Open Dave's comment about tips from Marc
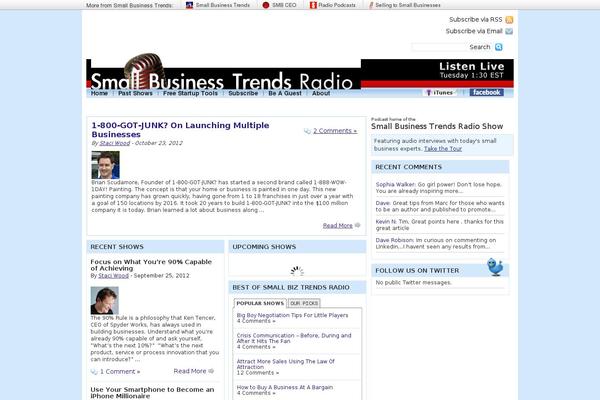The width and height of the screenshot is (600, 400). tap(440, 206)
